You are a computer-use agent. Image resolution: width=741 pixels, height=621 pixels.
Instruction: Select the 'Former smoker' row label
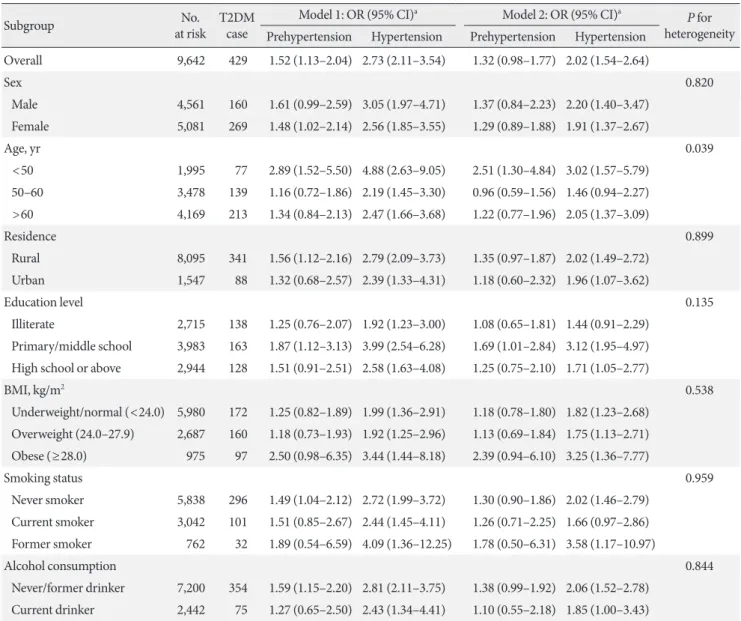[x=52, y=544]
